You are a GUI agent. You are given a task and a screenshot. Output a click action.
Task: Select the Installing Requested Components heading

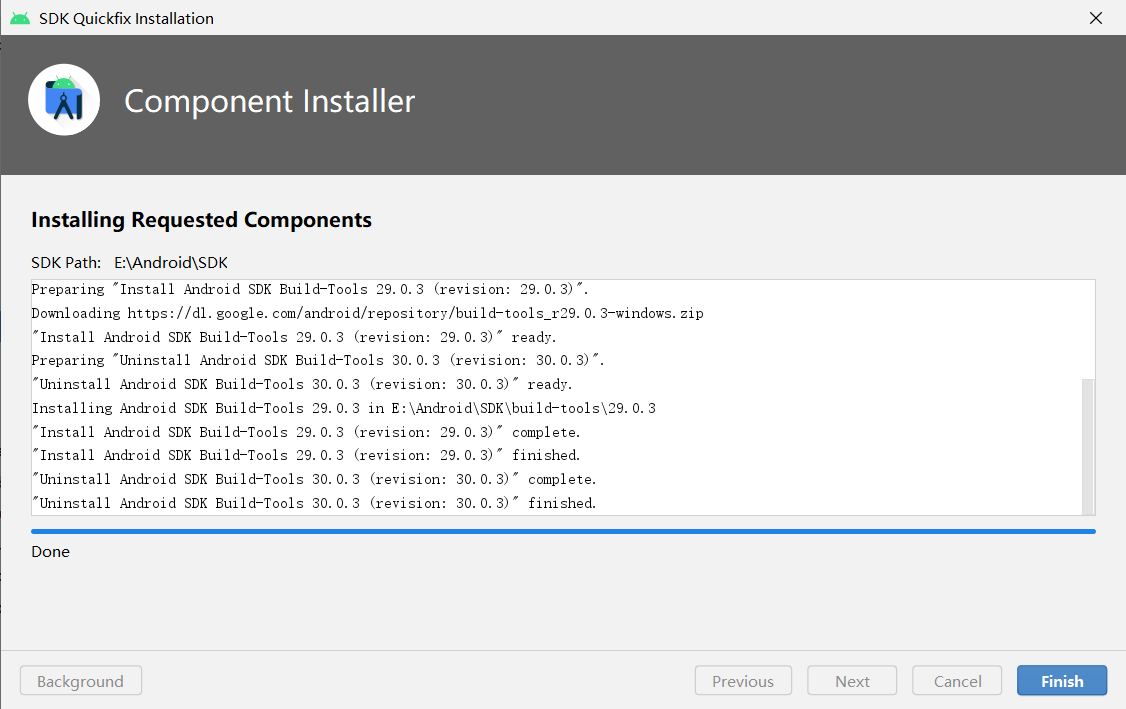(201, 219)
